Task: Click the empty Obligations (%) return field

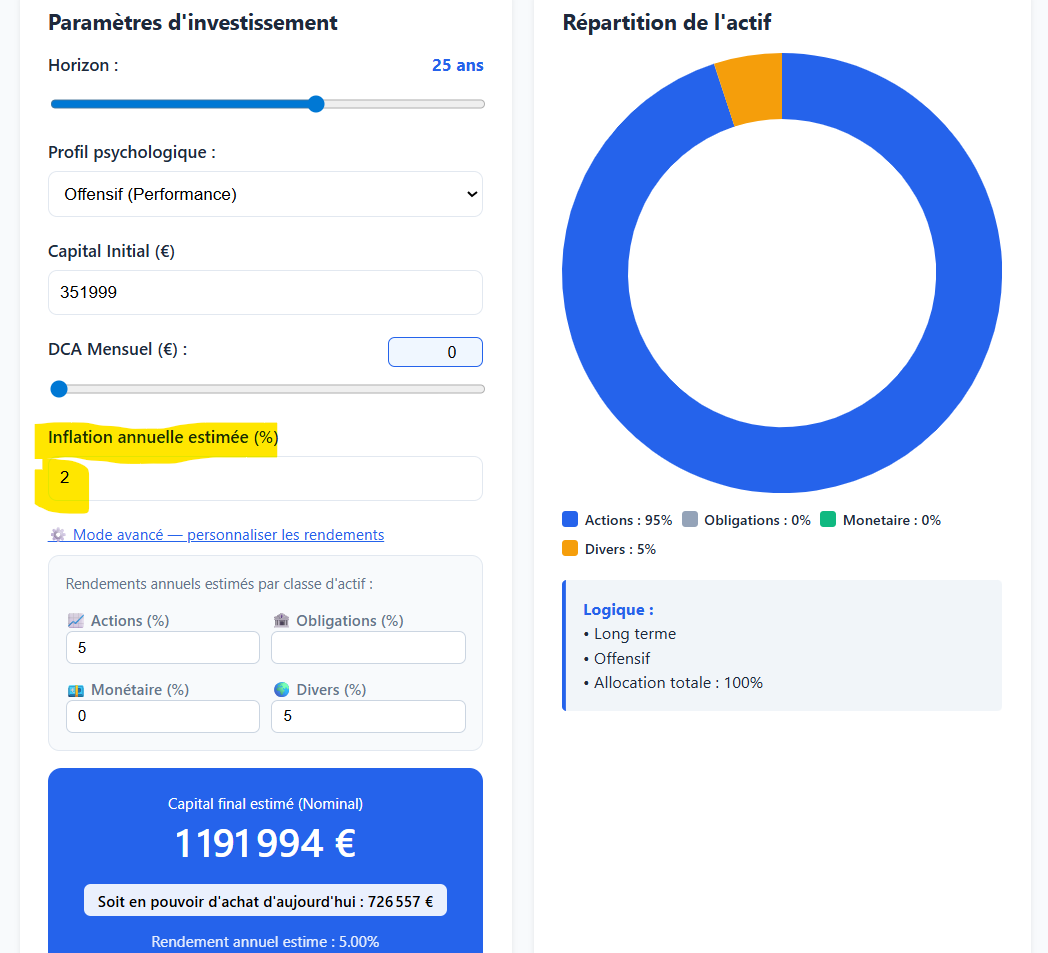Action: [x=368, y=648]
